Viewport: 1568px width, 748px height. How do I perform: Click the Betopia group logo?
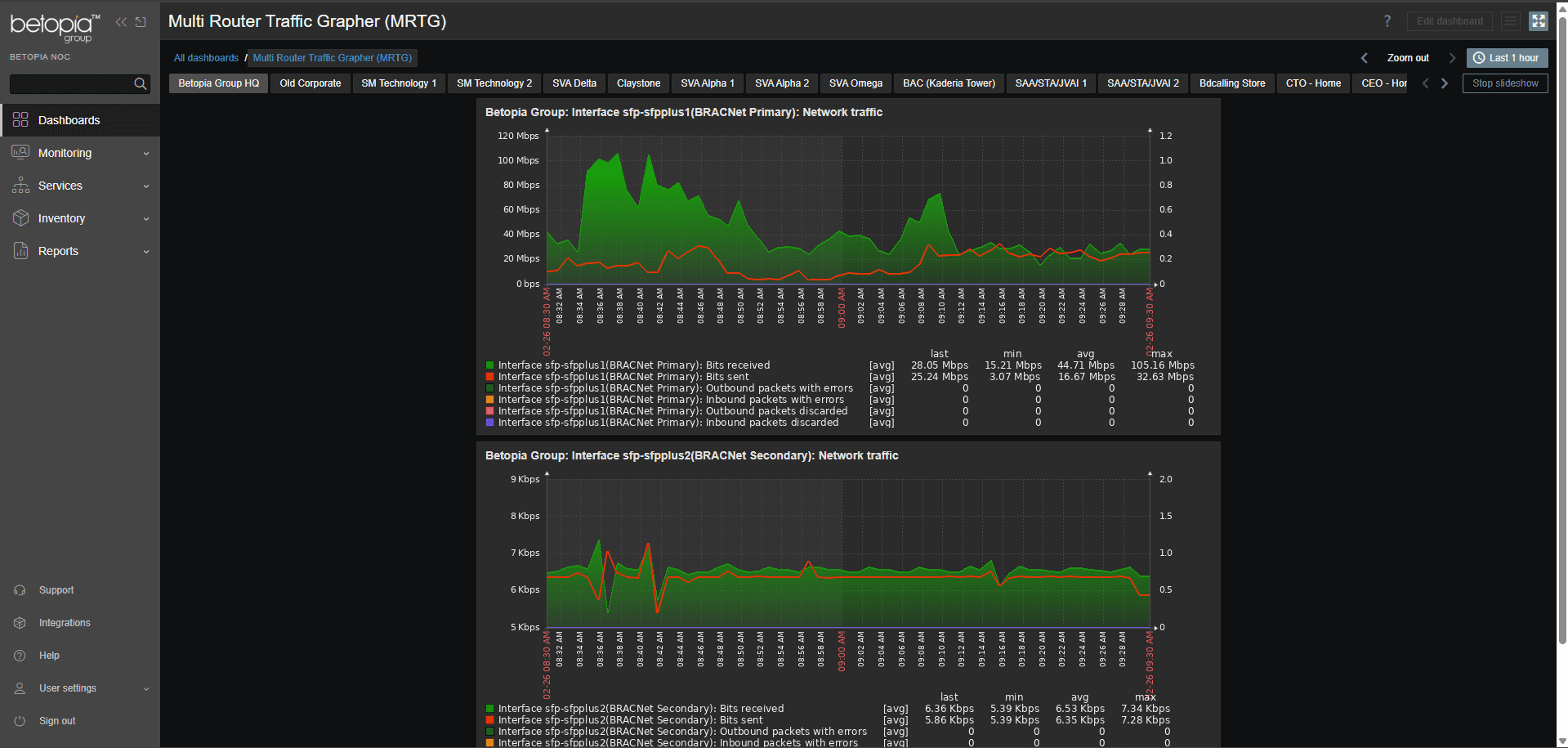click(x=56, y=27)
